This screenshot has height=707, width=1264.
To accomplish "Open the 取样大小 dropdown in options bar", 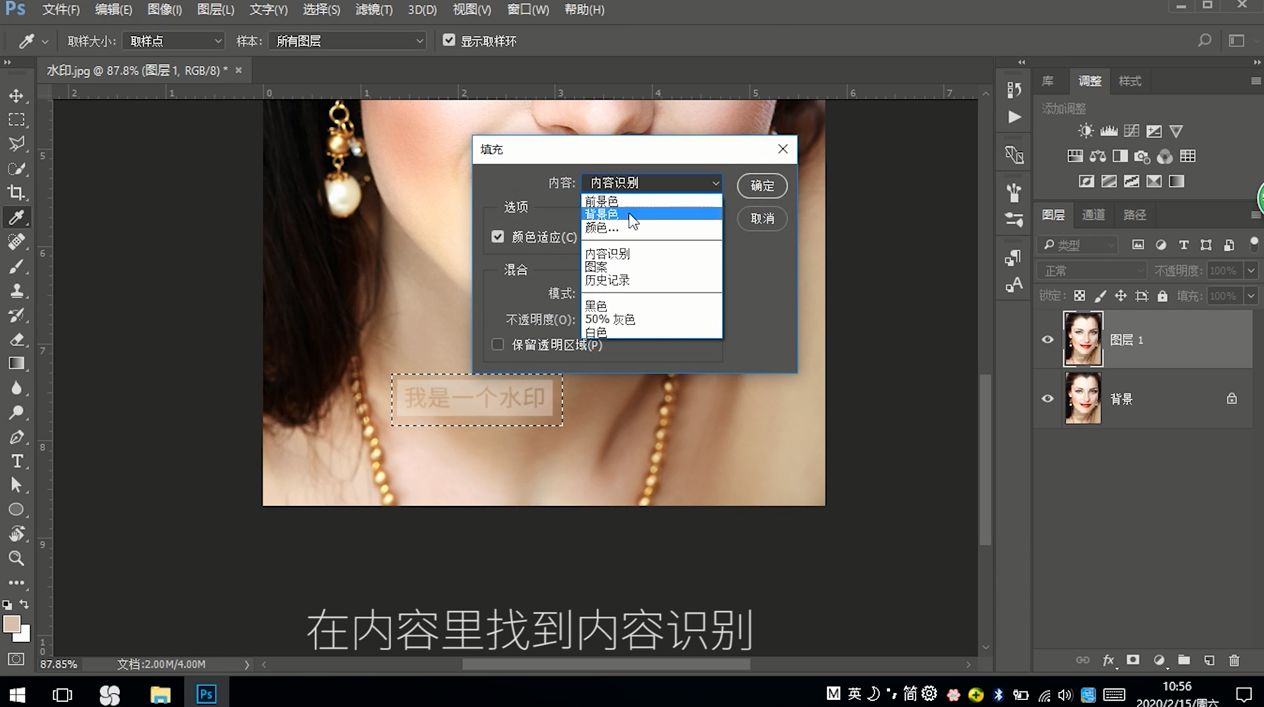I will (x=172, y=41).
